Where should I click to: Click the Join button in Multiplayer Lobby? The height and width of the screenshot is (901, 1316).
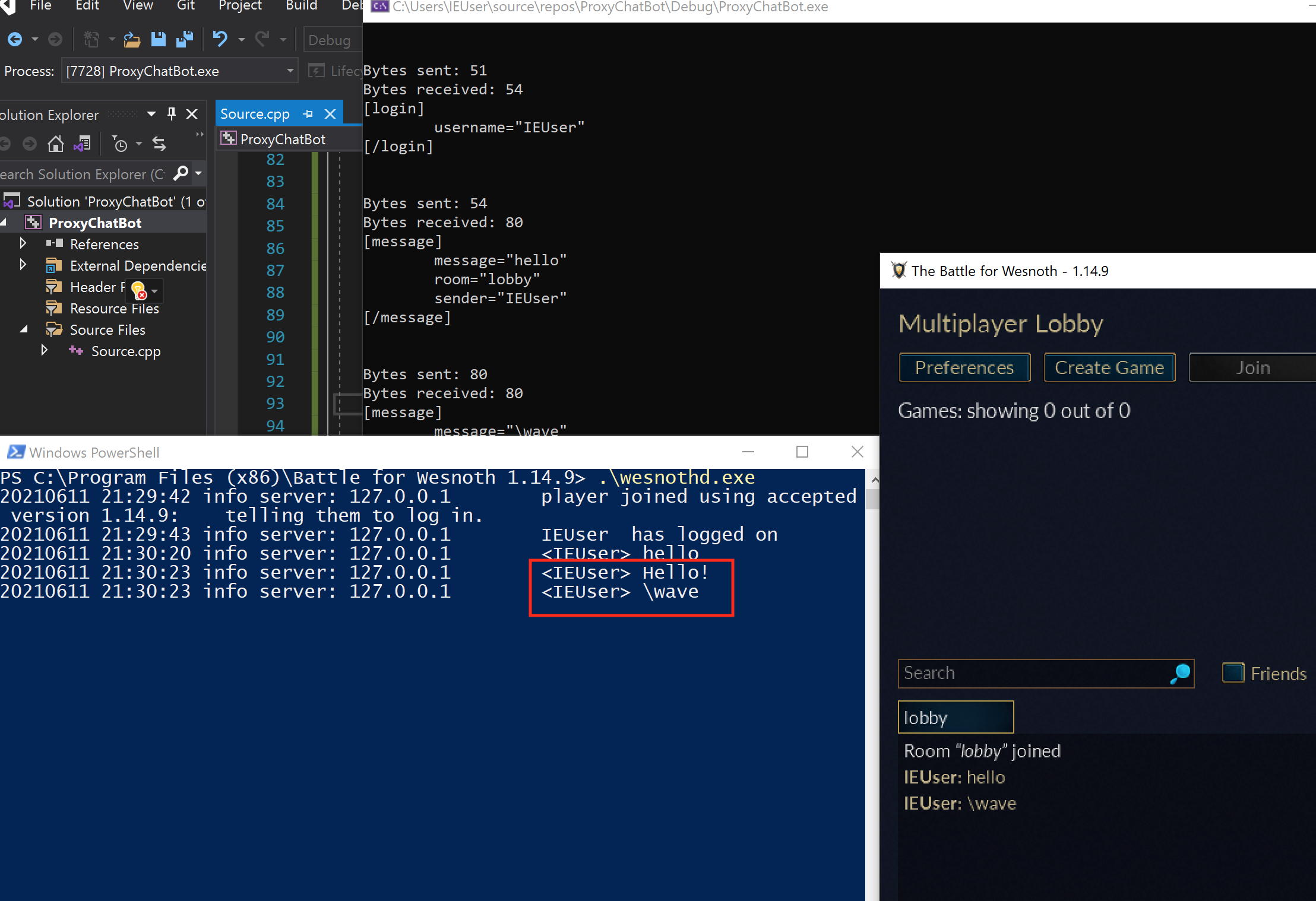tap(1252, 367)
